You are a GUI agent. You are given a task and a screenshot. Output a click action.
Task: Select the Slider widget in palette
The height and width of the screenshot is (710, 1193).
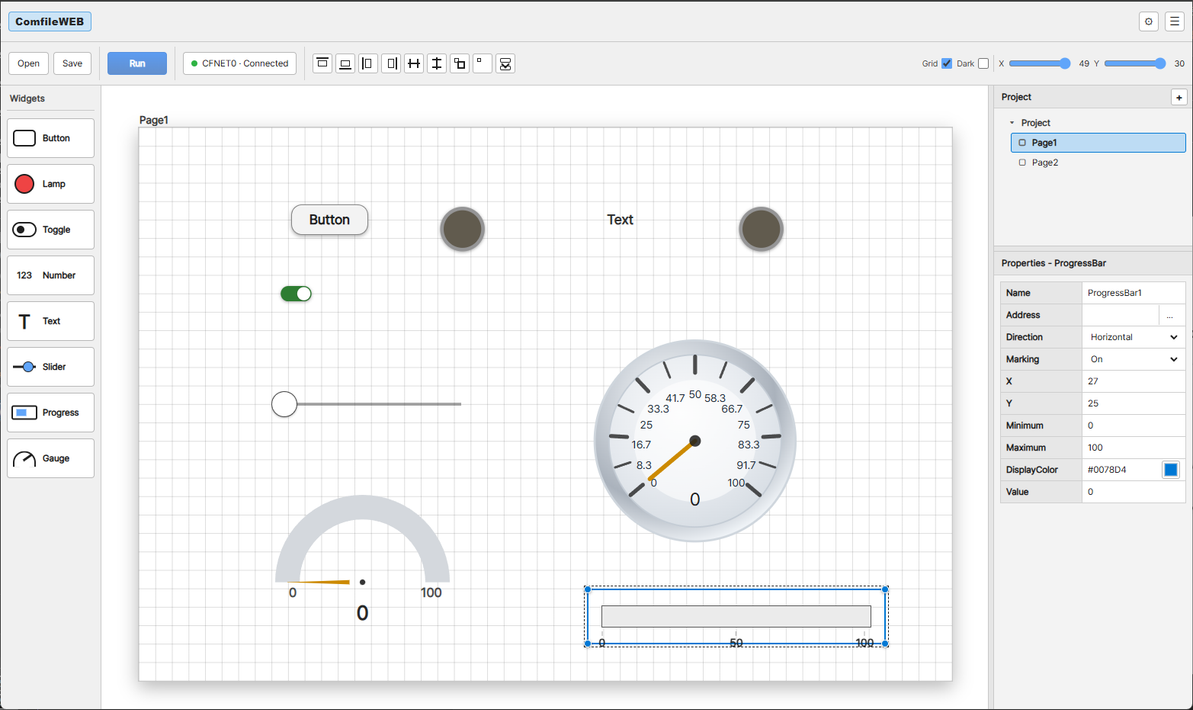[x=51, y=366]
